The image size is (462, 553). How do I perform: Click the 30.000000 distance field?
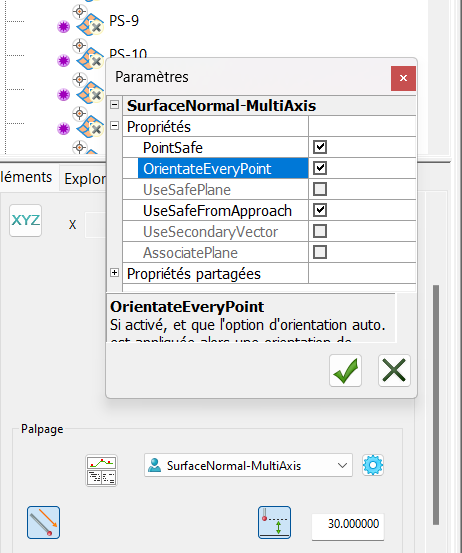click(x=348, y=524)
